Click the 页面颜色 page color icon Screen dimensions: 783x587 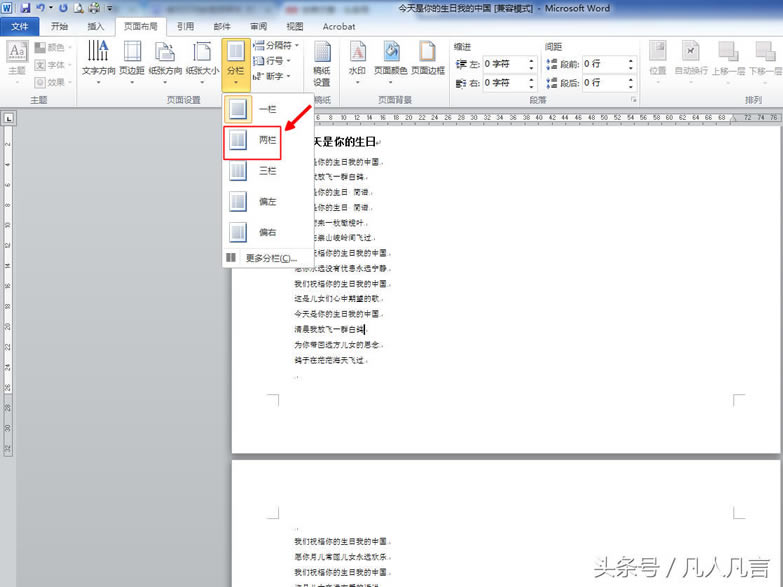(x=390, y=58)
